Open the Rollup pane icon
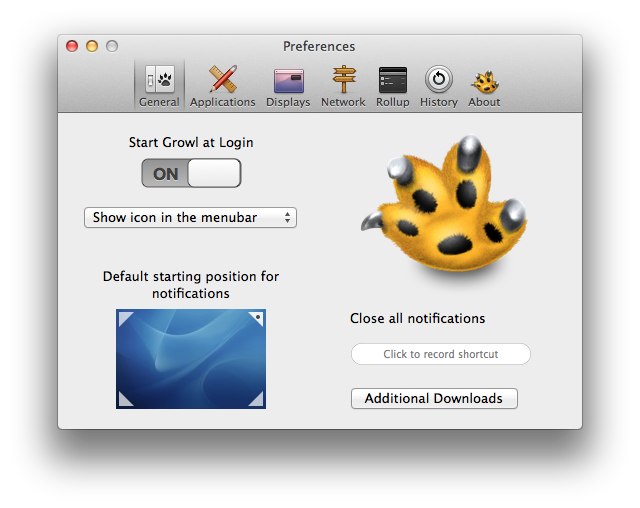The width and height of the screenshot is (640, 508). click(393, 80)
